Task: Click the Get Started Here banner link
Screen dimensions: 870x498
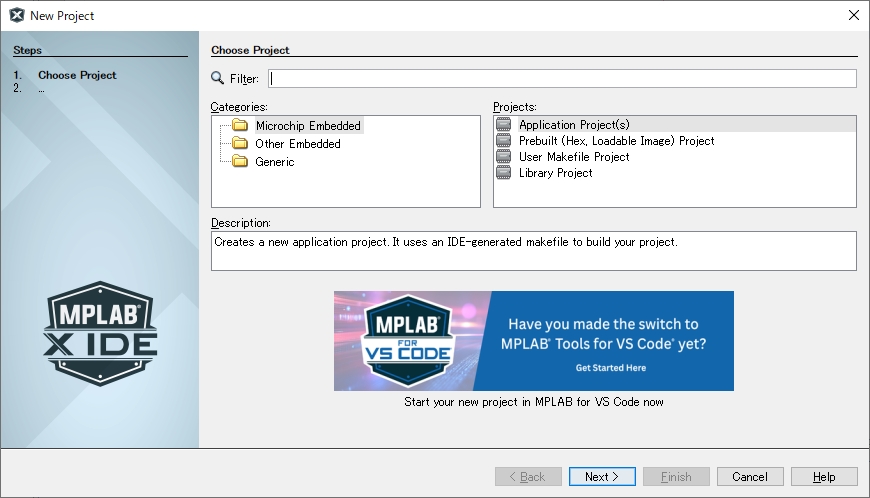Action: (x=610, y=368)
